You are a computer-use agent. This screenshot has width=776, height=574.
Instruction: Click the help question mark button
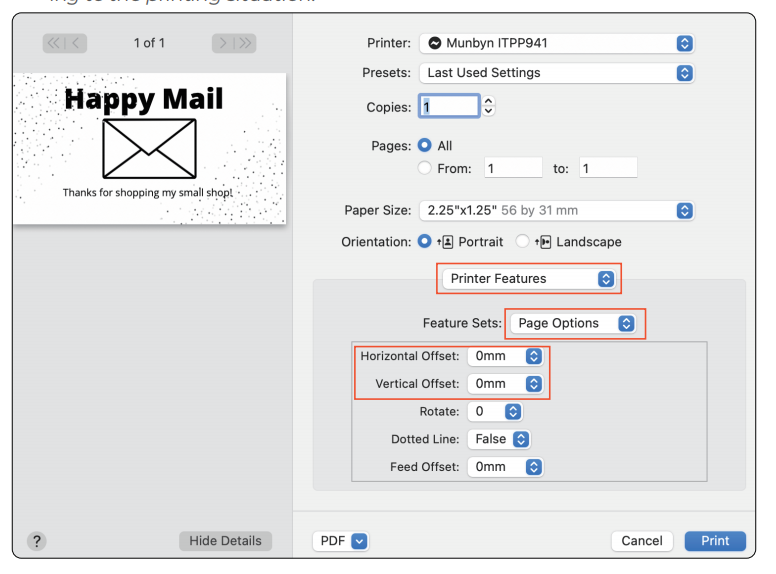click(x=37, y=541)
